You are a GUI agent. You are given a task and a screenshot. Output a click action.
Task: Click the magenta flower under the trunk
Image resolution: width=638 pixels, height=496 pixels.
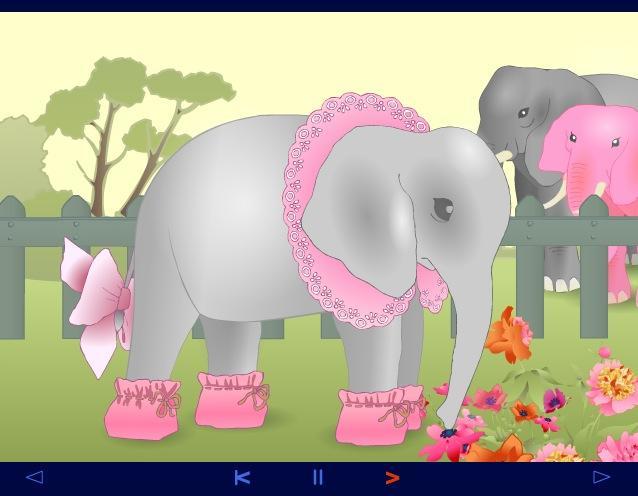(x=448, y=440)
